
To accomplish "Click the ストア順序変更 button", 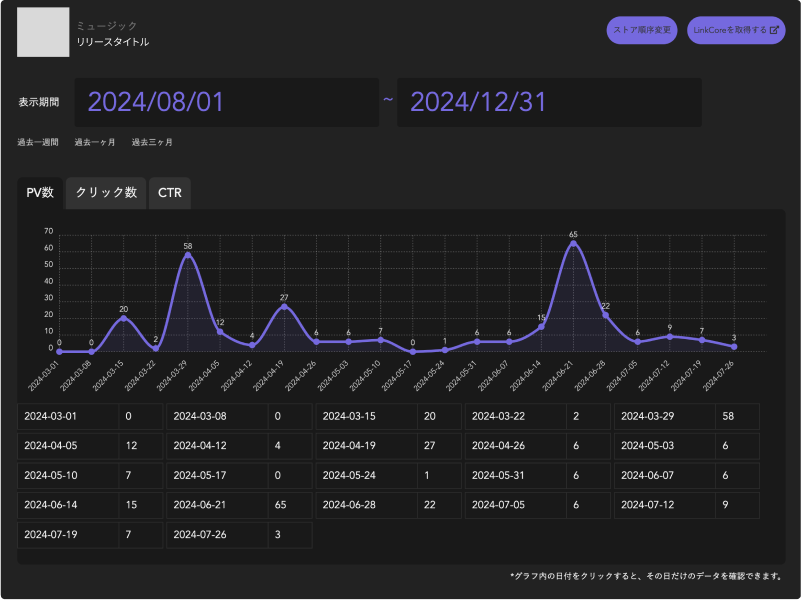I will pyautogui.click(x=643, y=30).
